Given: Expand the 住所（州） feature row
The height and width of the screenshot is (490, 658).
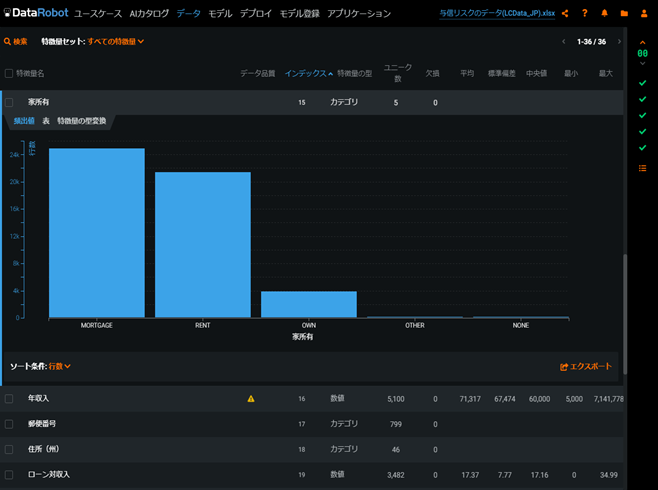Looking at the screenshot, I should coord(313,449).
